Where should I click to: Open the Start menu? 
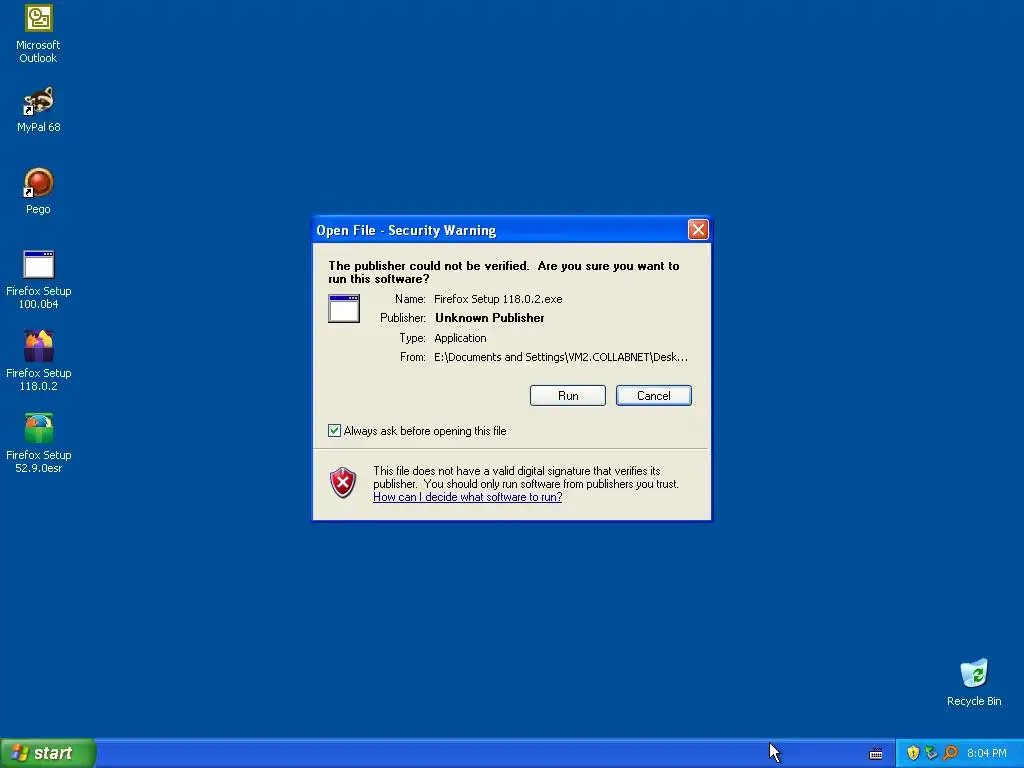(x=48, y=753)
